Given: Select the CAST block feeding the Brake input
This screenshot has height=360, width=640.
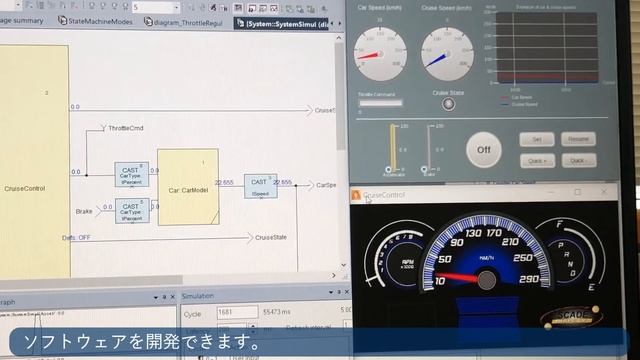Looking at the screenshot, I should coord(132,211).
